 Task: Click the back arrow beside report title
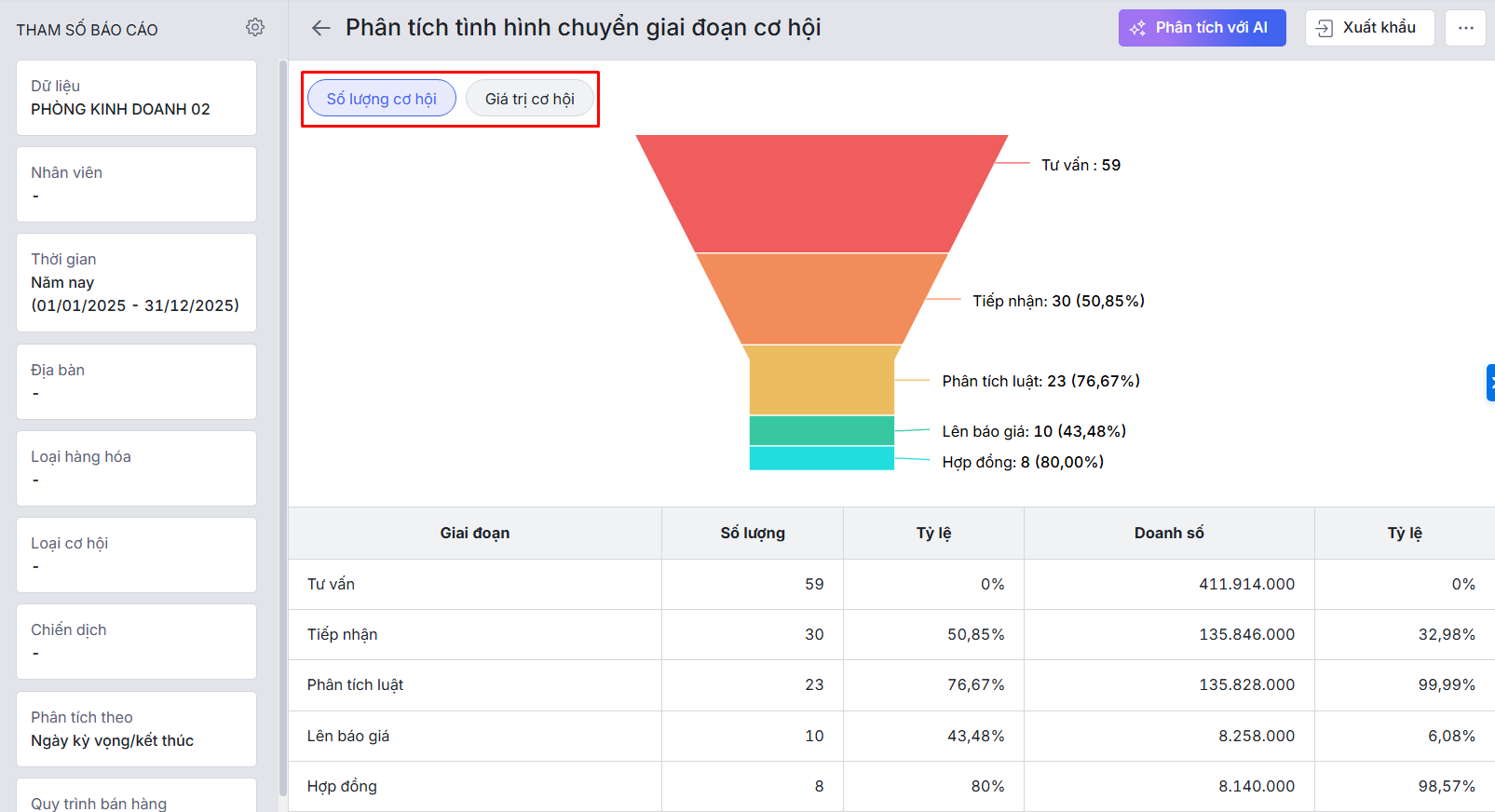pyautogui.click(x=321, y=28)
